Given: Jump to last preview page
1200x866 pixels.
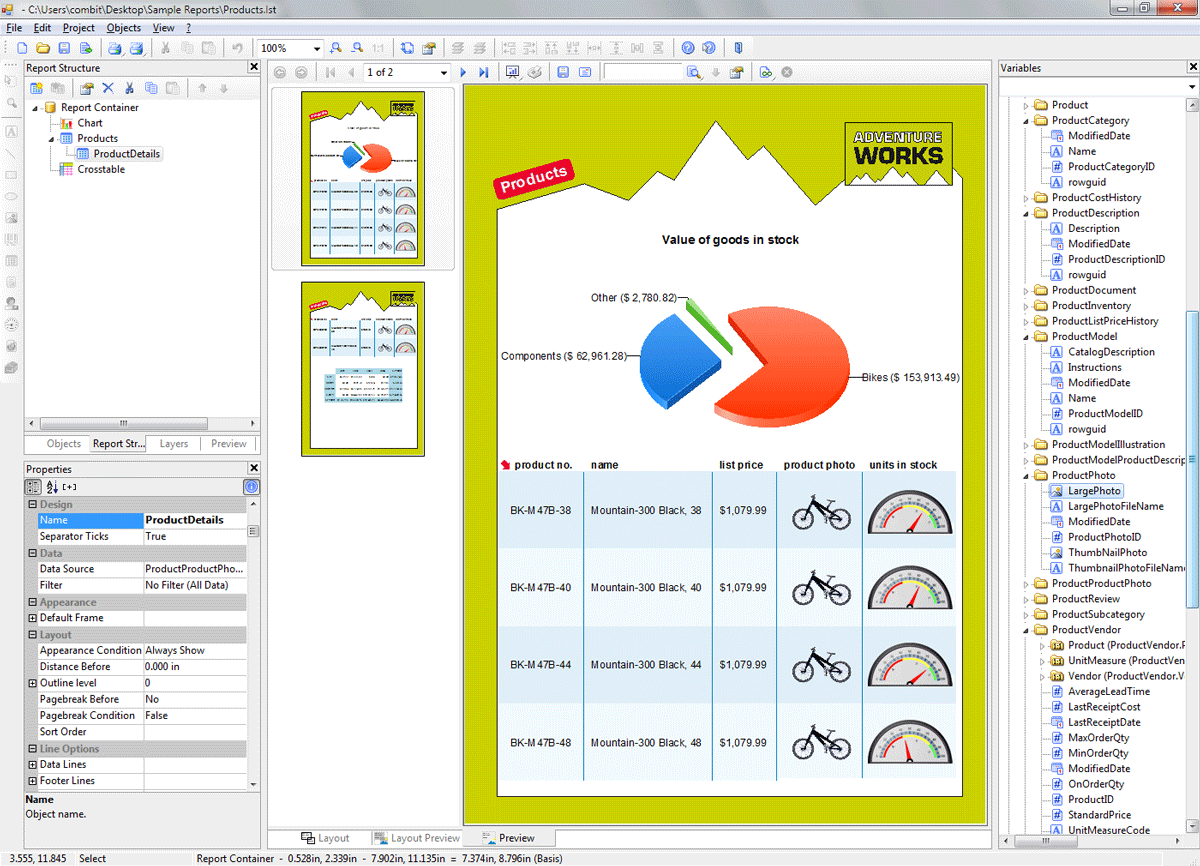Looking at the screenshot, I should (483, 73).
